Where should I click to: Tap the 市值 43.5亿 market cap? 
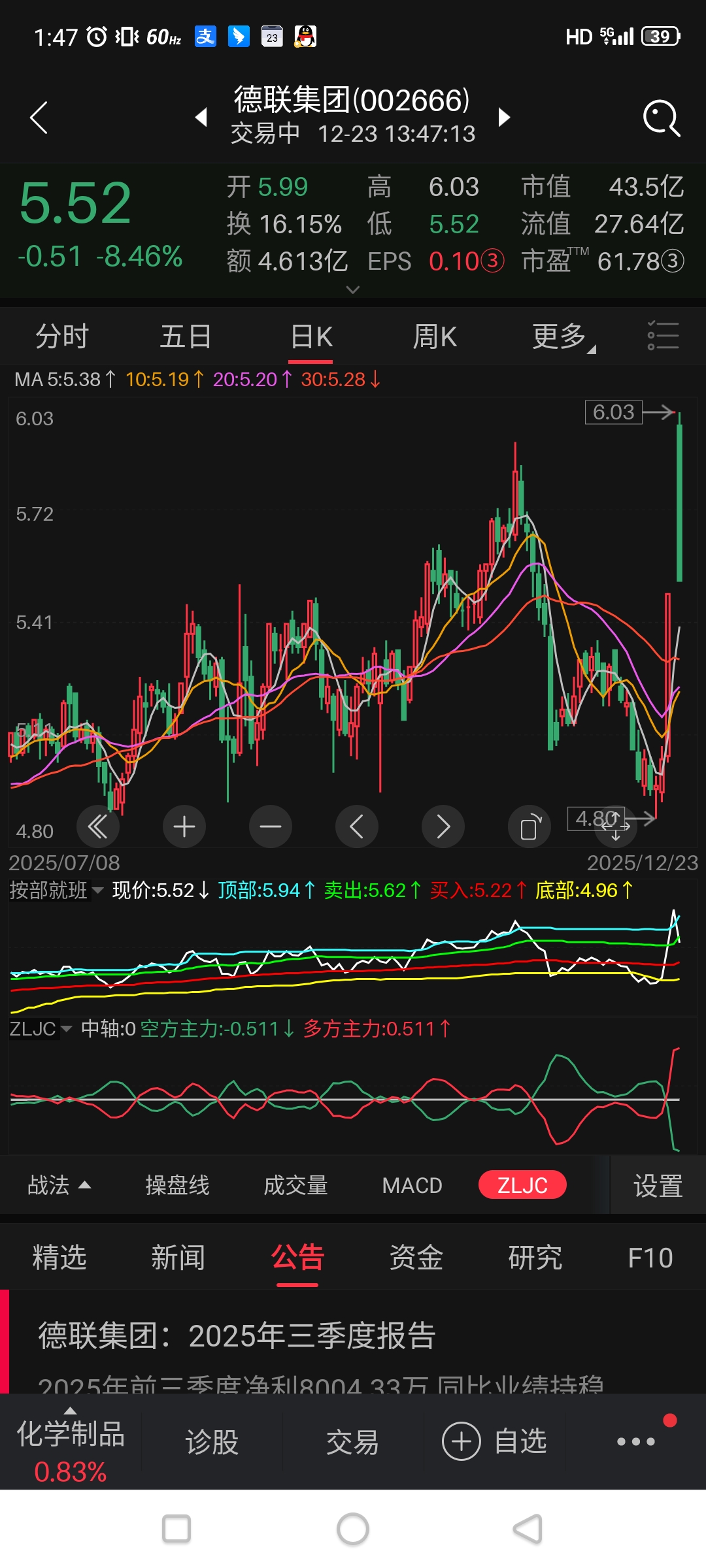603,187
